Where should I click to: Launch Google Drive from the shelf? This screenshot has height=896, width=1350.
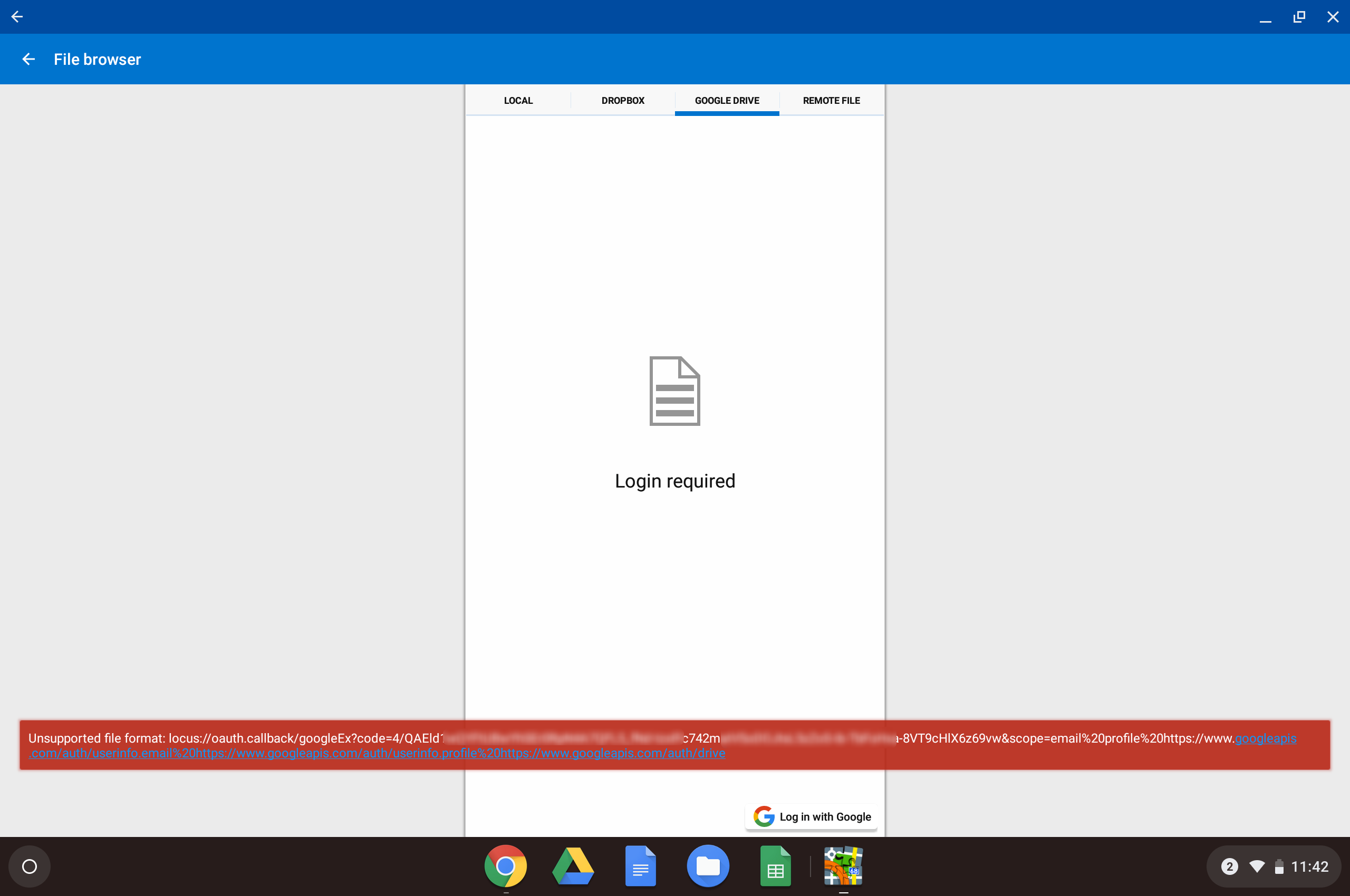pos(573,866)
